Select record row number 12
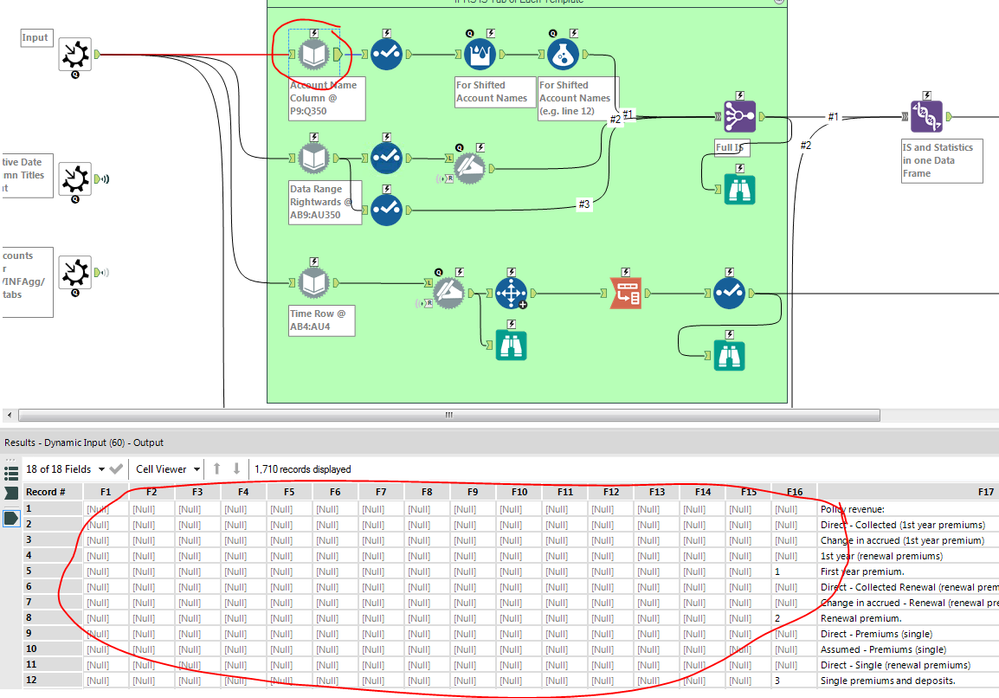Viewport: 999px width, 698px height. pos(52,680)
